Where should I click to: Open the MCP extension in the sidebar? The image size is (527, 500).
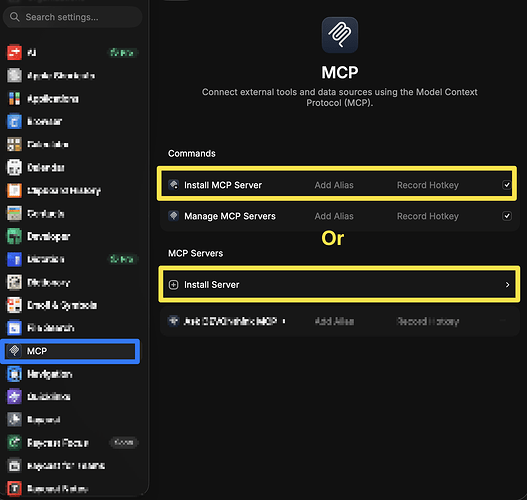point(70,351)
